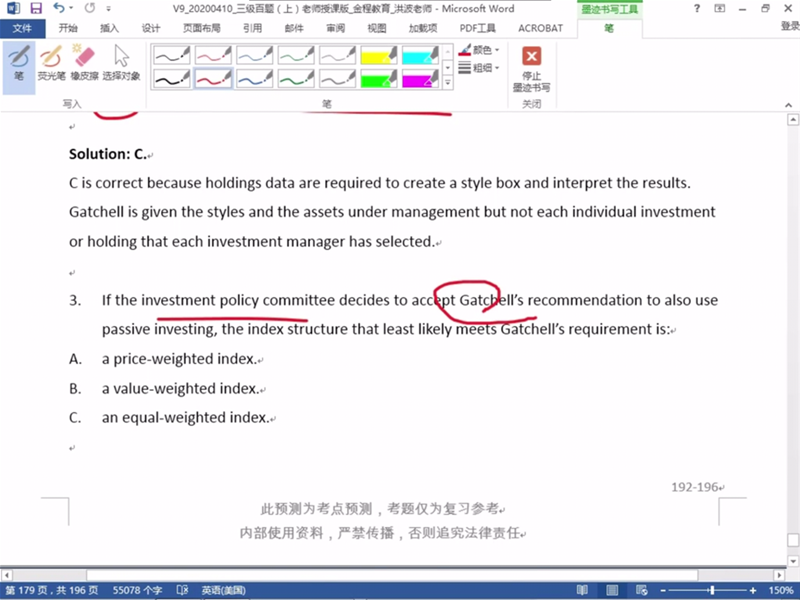Click the Select Objects (选择对象) tool
The image size is (800, 600).
point(121,62)
